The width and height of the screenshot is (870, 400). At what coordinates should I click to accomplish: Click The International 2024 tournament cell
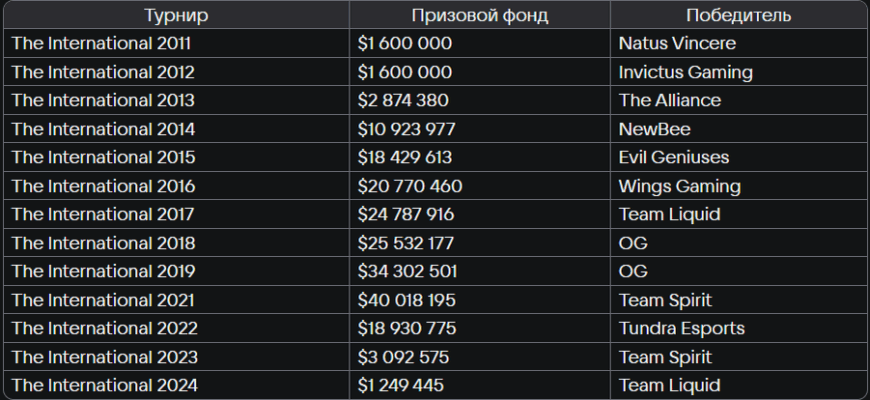coord(101,386)
